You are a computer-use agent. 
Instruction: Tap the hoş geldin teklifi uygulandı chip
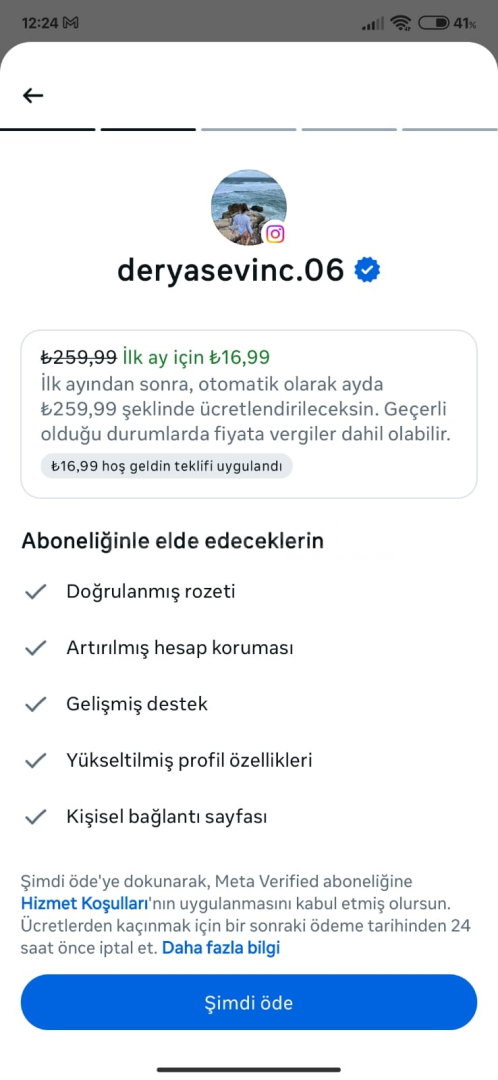click(167, 466)
